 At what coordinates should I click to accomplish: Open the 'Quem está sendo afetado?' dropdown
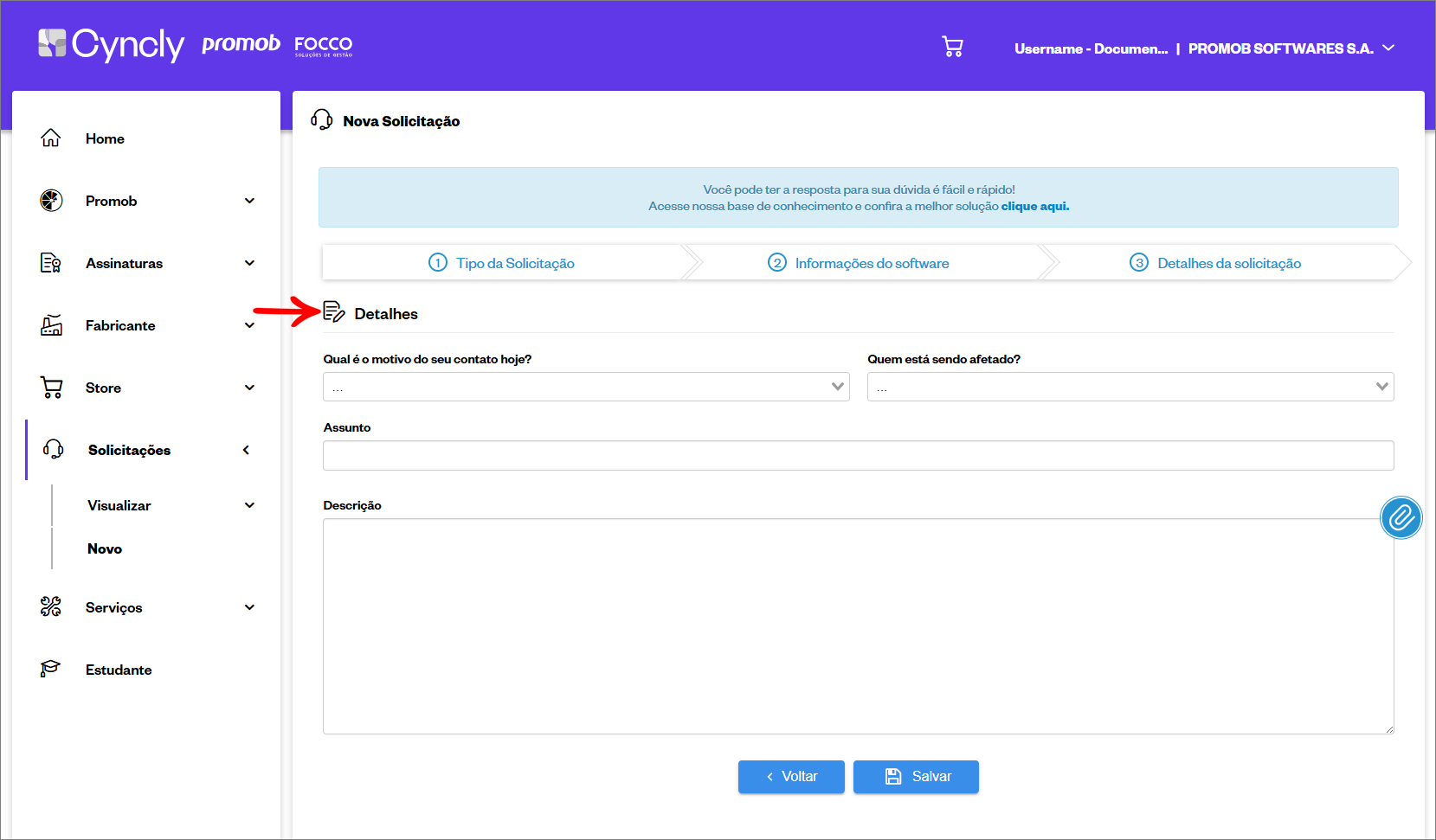pyautogui.click(x=1130, y=387)
